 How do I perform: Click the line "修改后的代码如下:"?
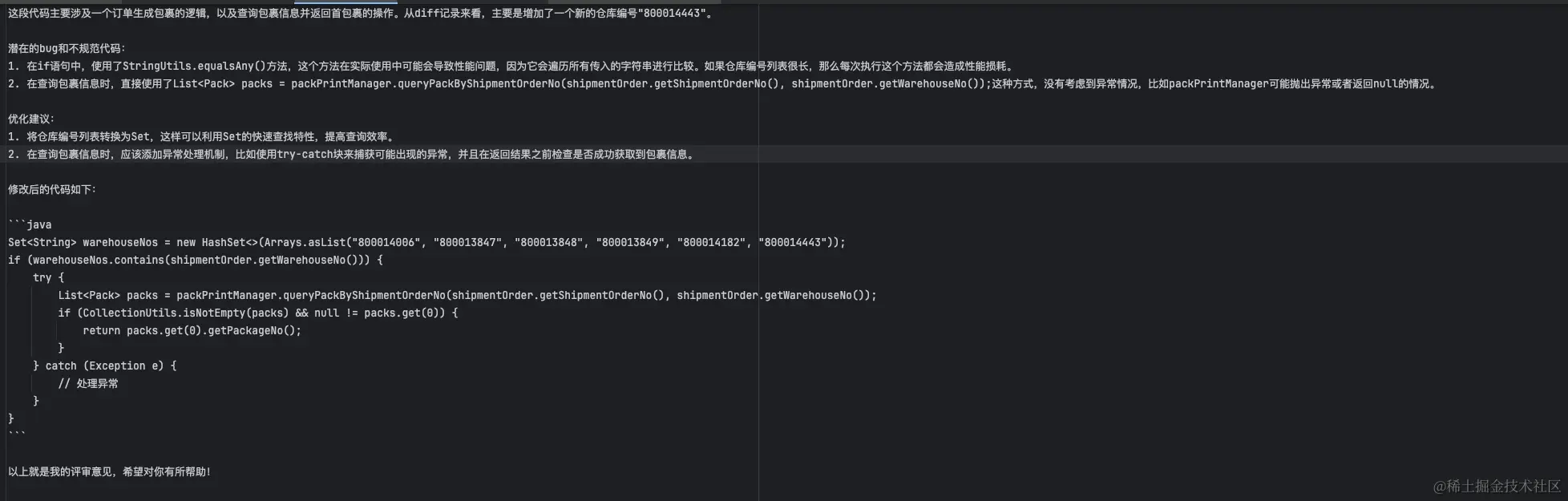(x=52, y=189)
